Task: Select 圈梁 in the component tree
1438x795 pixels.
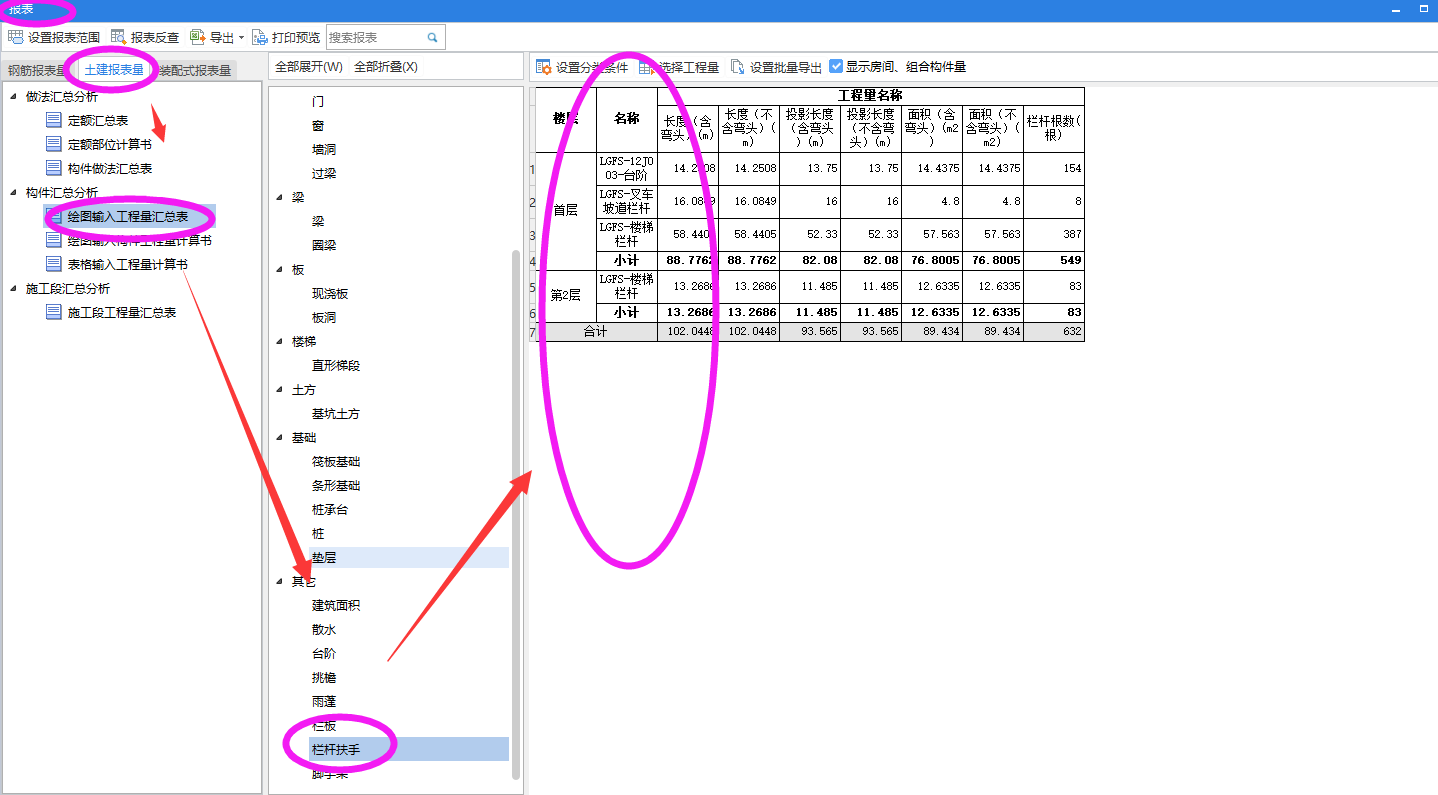Action: [324, 245]
